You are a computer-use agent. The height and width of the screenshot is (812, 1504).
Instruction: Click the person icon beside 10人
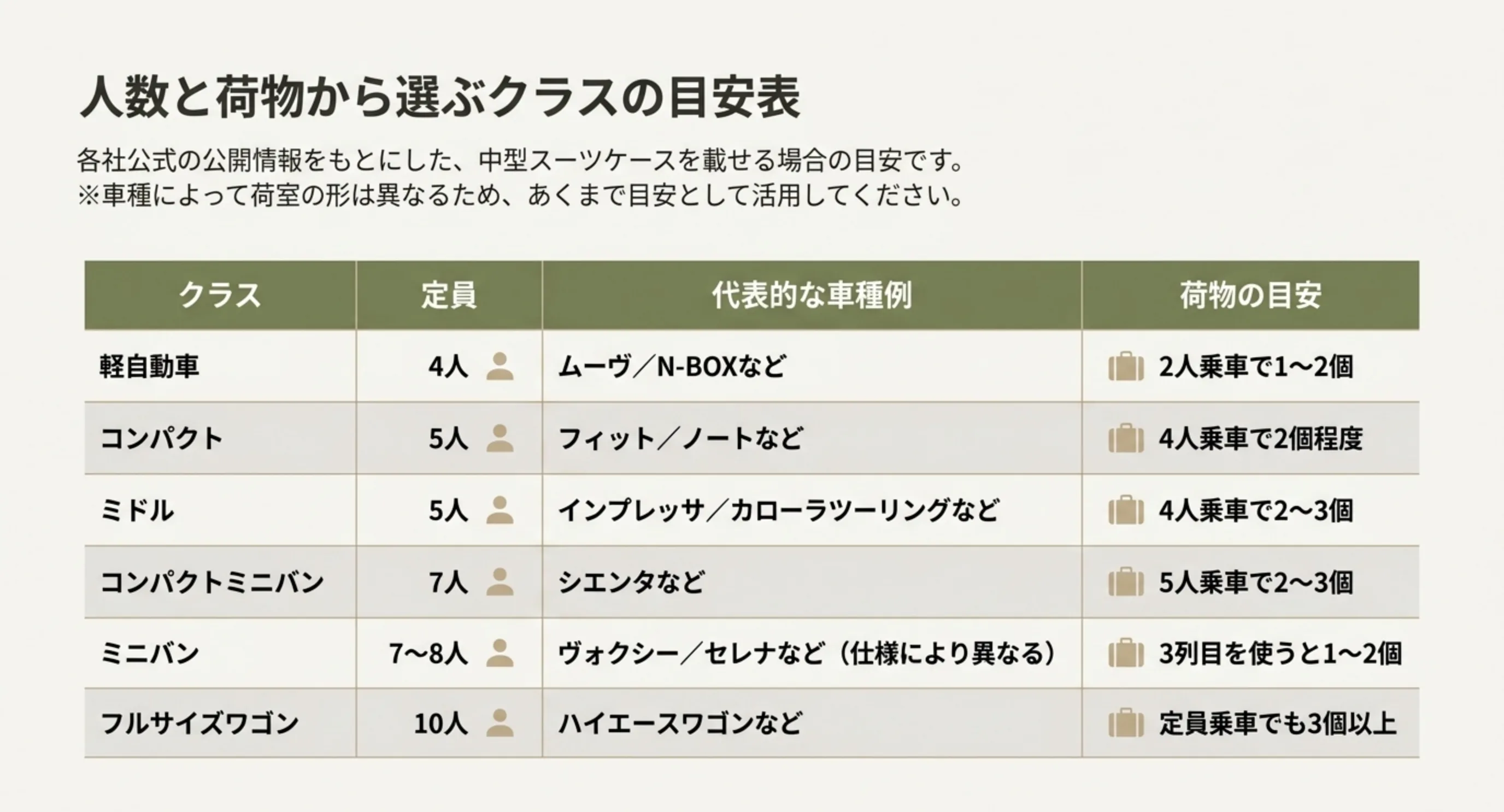point(500,723)
